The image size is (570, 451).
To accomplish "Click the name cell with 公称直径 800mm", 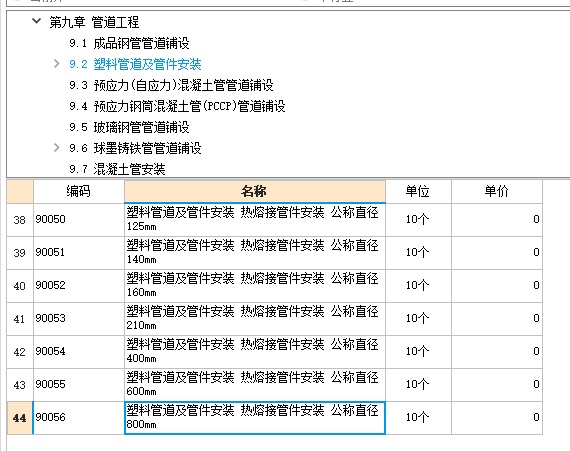I will coord(255,418).
